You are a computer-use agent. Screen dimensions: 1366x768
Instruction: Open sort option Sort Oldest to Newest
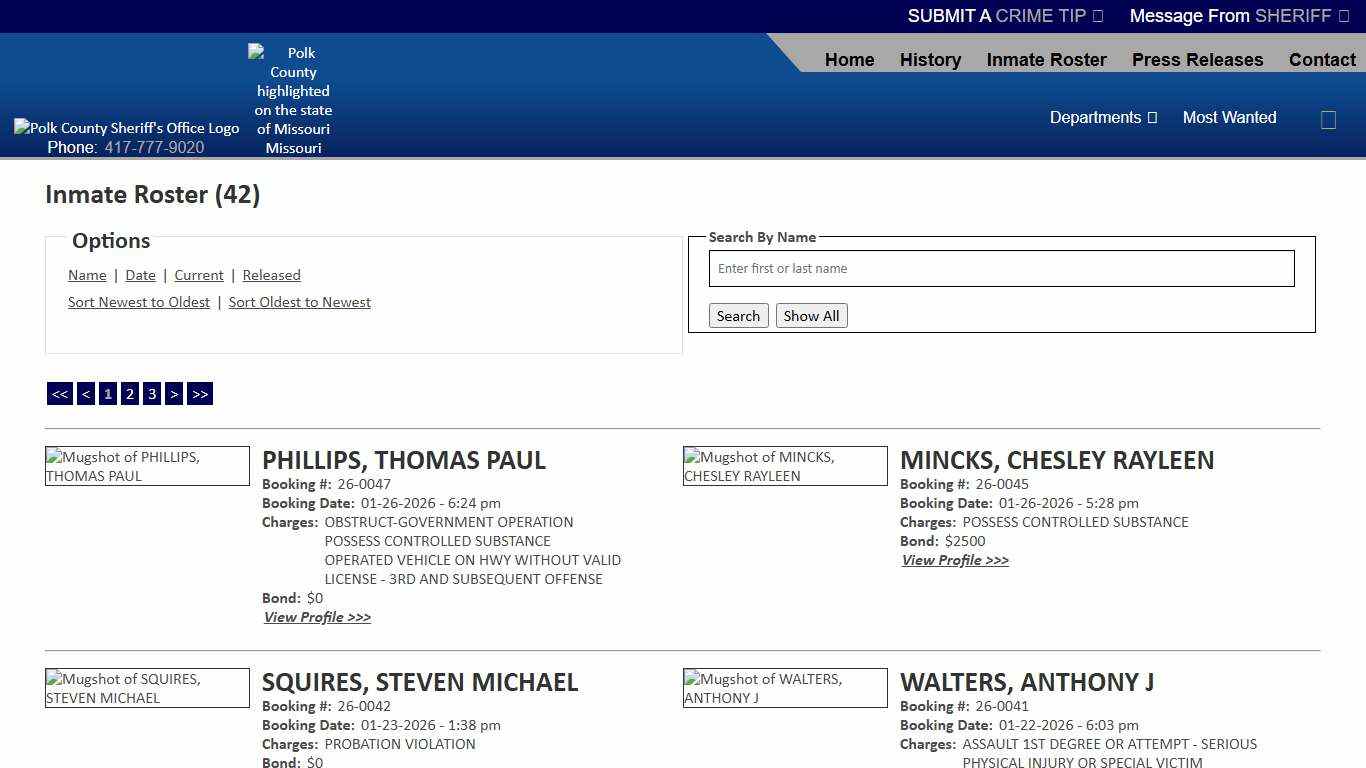299,302
